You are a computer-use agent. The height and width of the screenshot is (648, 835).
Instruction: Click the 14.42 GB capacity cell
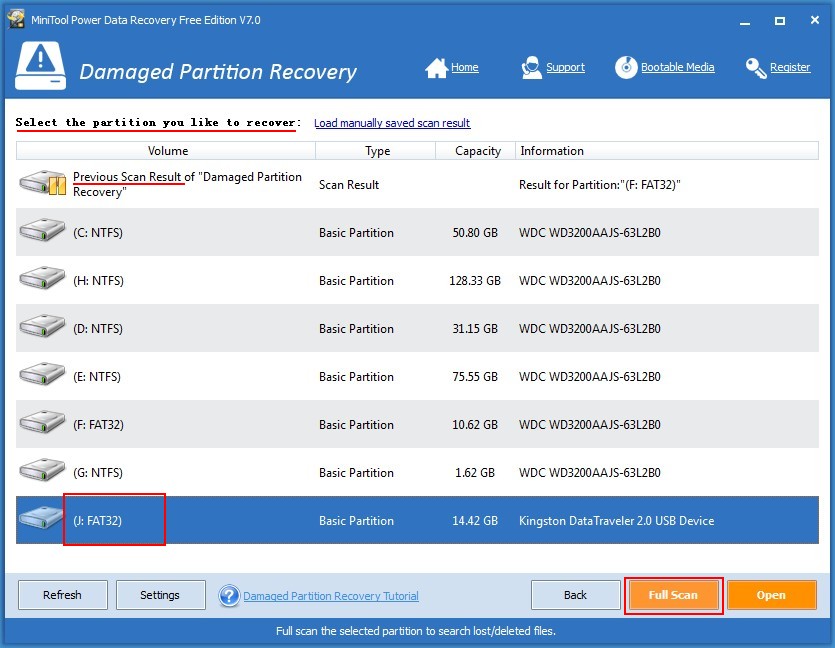[475, 520]
